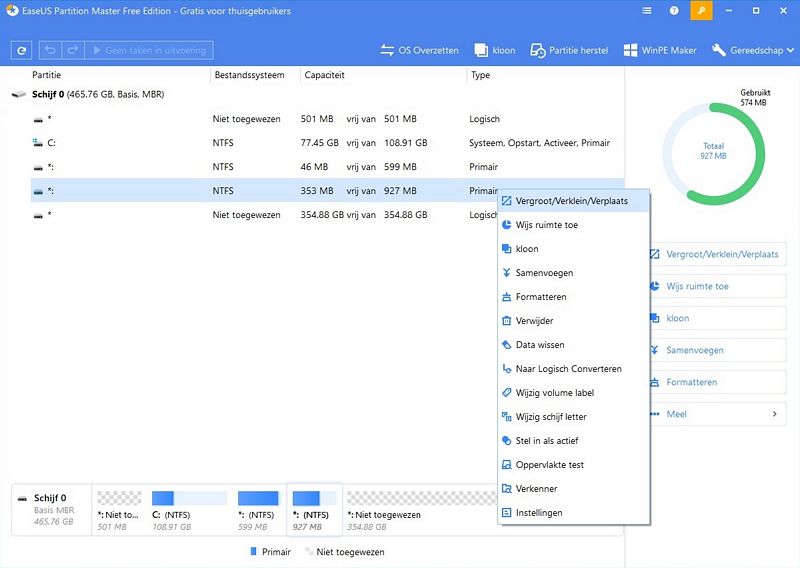
Task: Open Partitie herstel tool
Action: [x=569, y=50]
